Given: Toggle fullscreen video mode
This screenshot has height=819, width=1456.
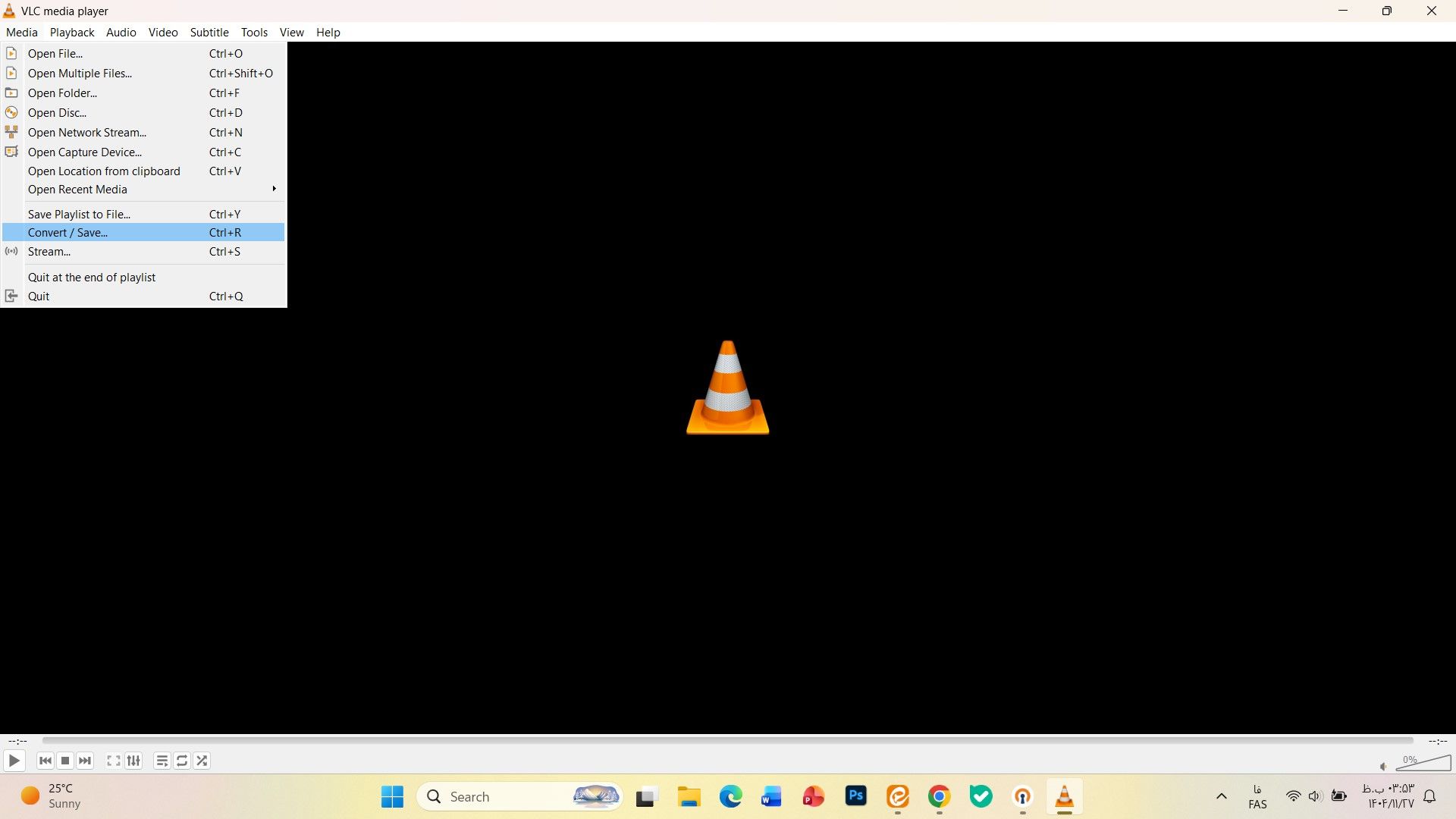Looking at the screenshot, I should coord(112,761).
